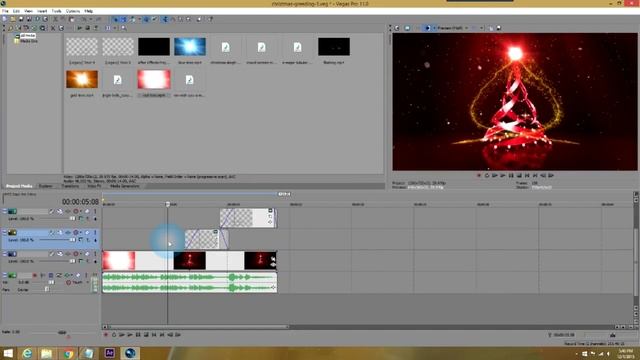640x360 pixels.
Task: Toggle Mute on the first video track
Action: [87, 211]
